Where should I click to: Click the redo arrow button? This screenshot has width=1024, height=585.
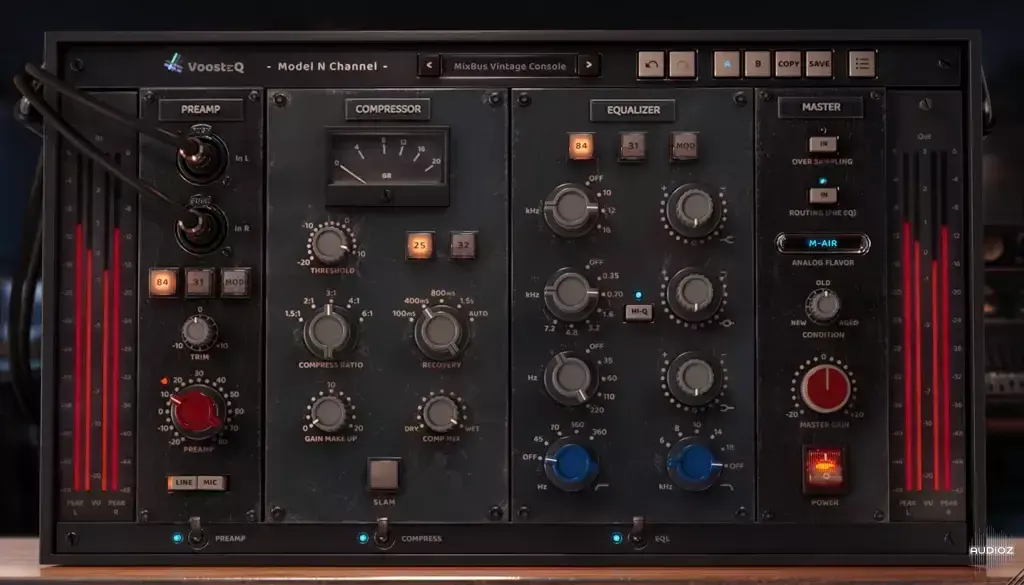point(682,64)
